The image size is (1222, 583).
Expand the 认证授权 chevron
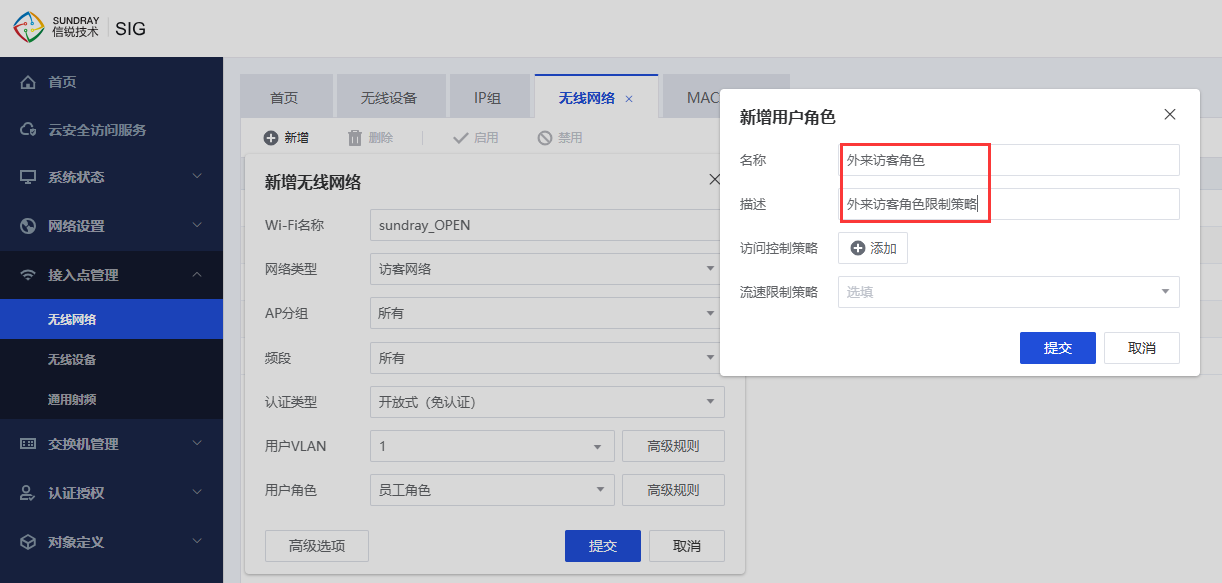(197, 493)
